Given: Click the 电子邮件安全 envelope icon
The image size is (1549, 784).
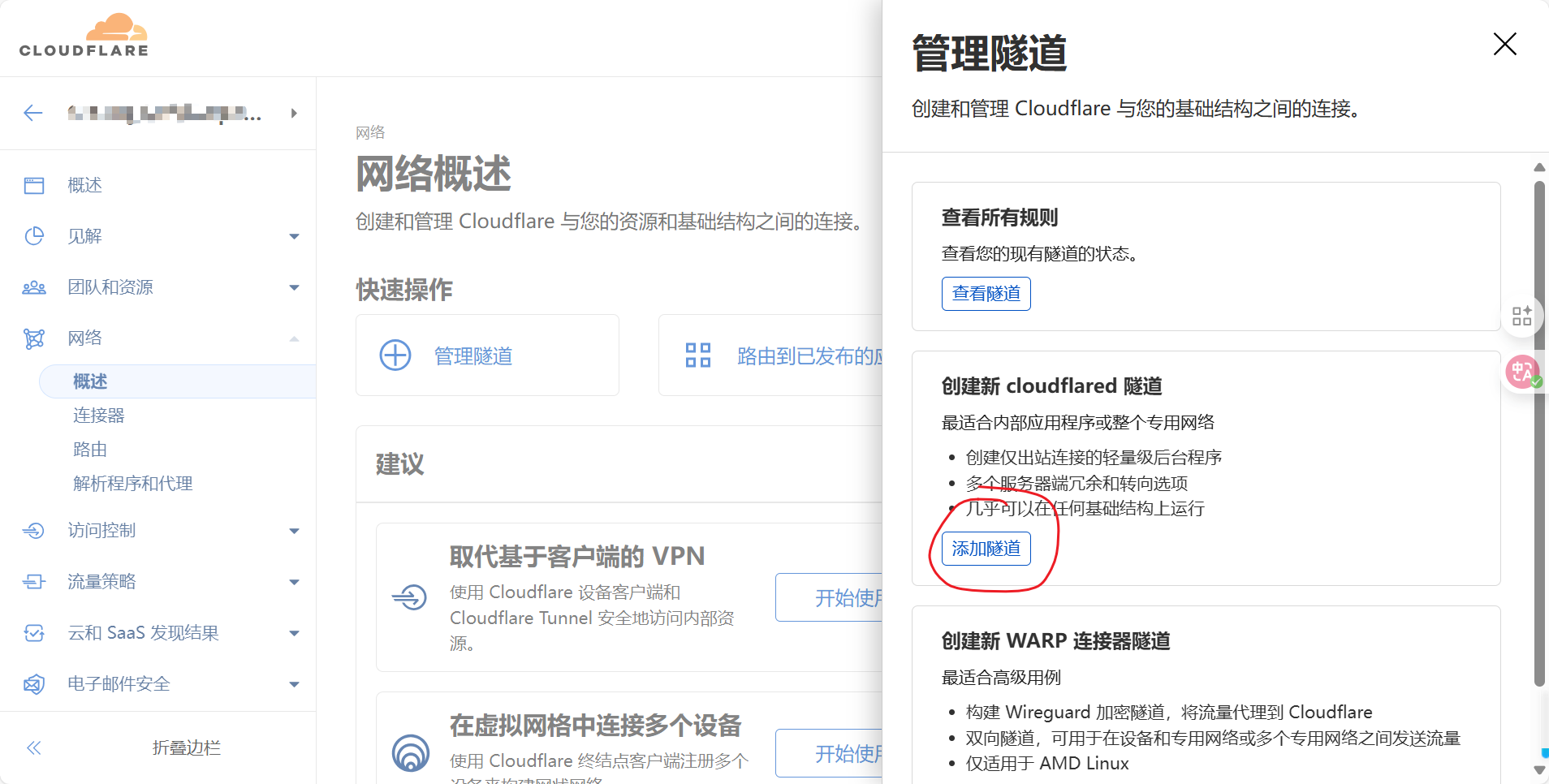Looking at the screenshot, I should pos(34,684).
